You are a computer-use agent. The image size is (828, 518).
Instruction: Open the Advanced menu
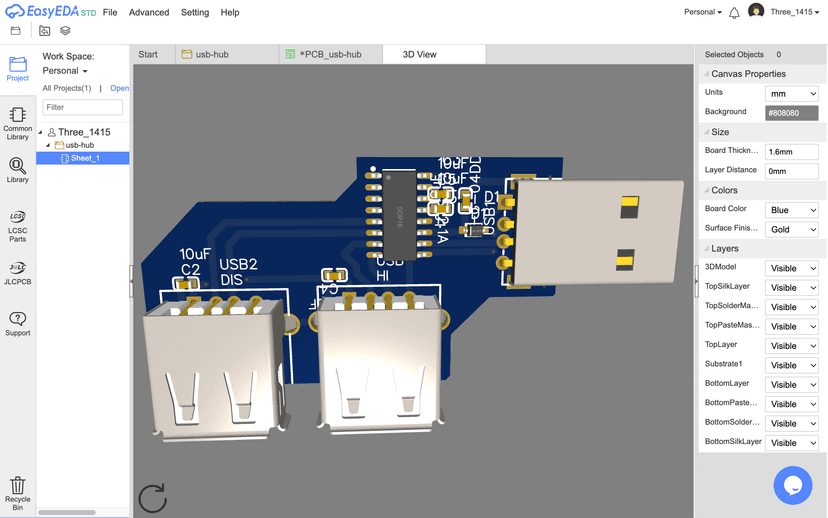pyautogui.click(x=149, y=13)
